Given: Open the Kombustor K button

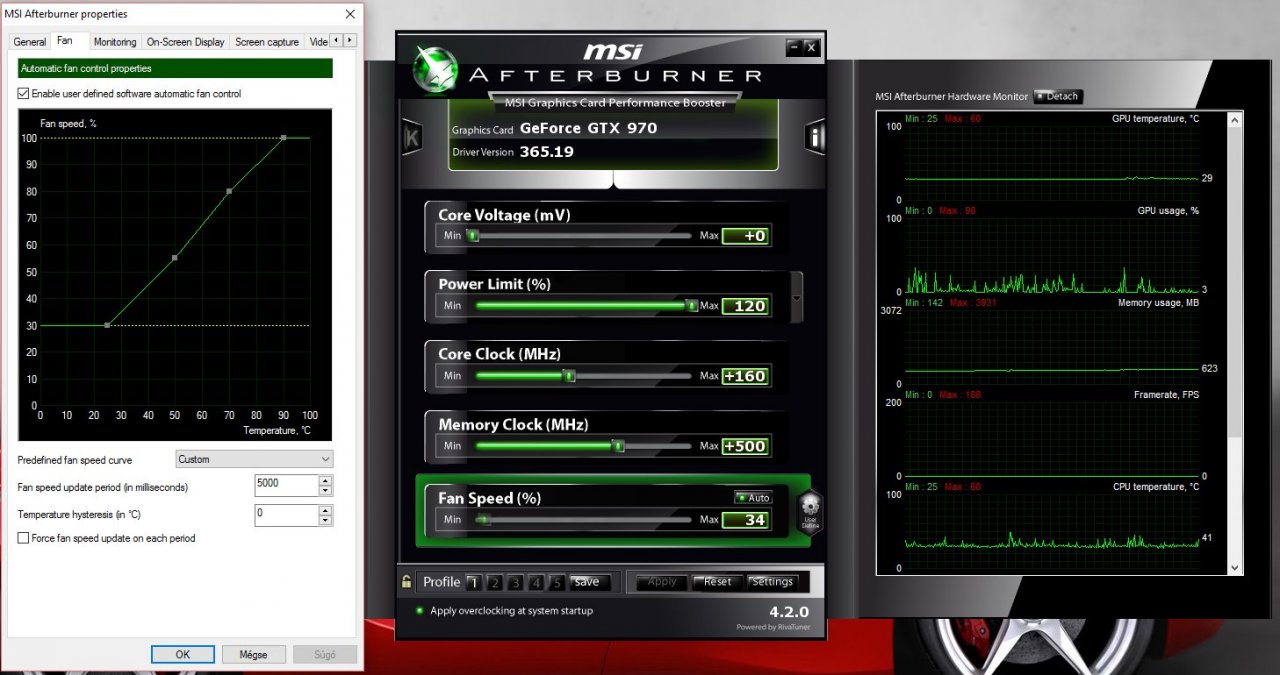Looking at the screenshot, I should [411, 138].
